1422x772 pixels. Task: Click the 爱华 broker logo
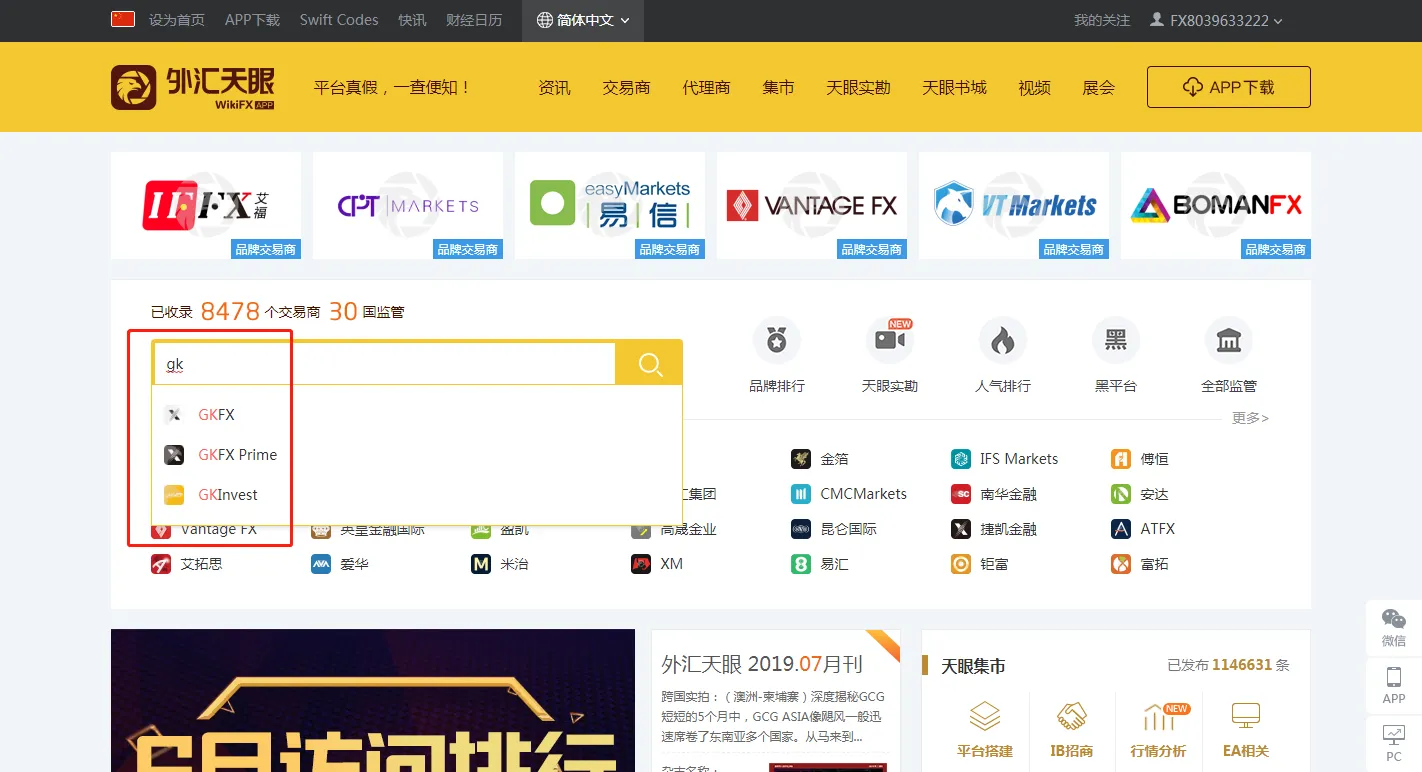coord(321,564)
